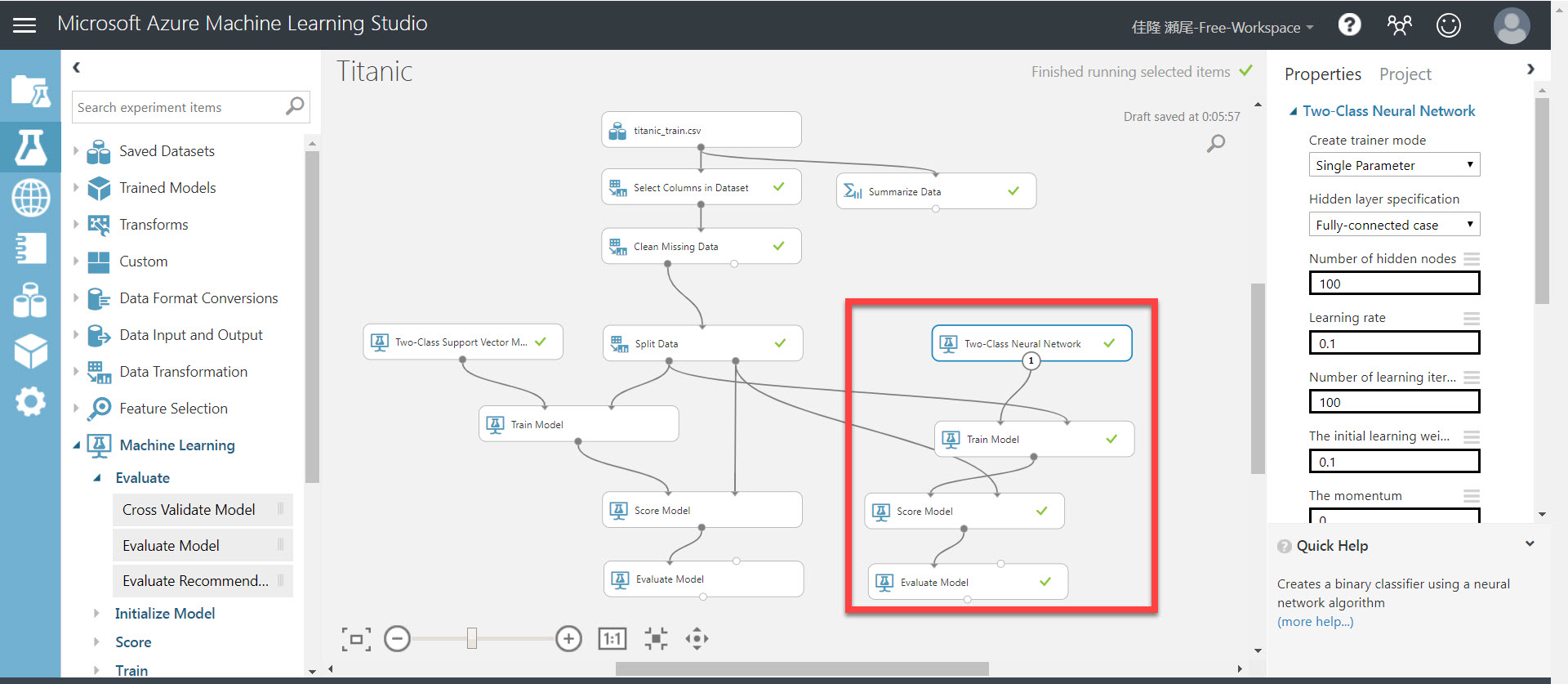Click the pan arrows navigation icon
The height and width of the screenshot is (684, 1568).
coord(697,638)
